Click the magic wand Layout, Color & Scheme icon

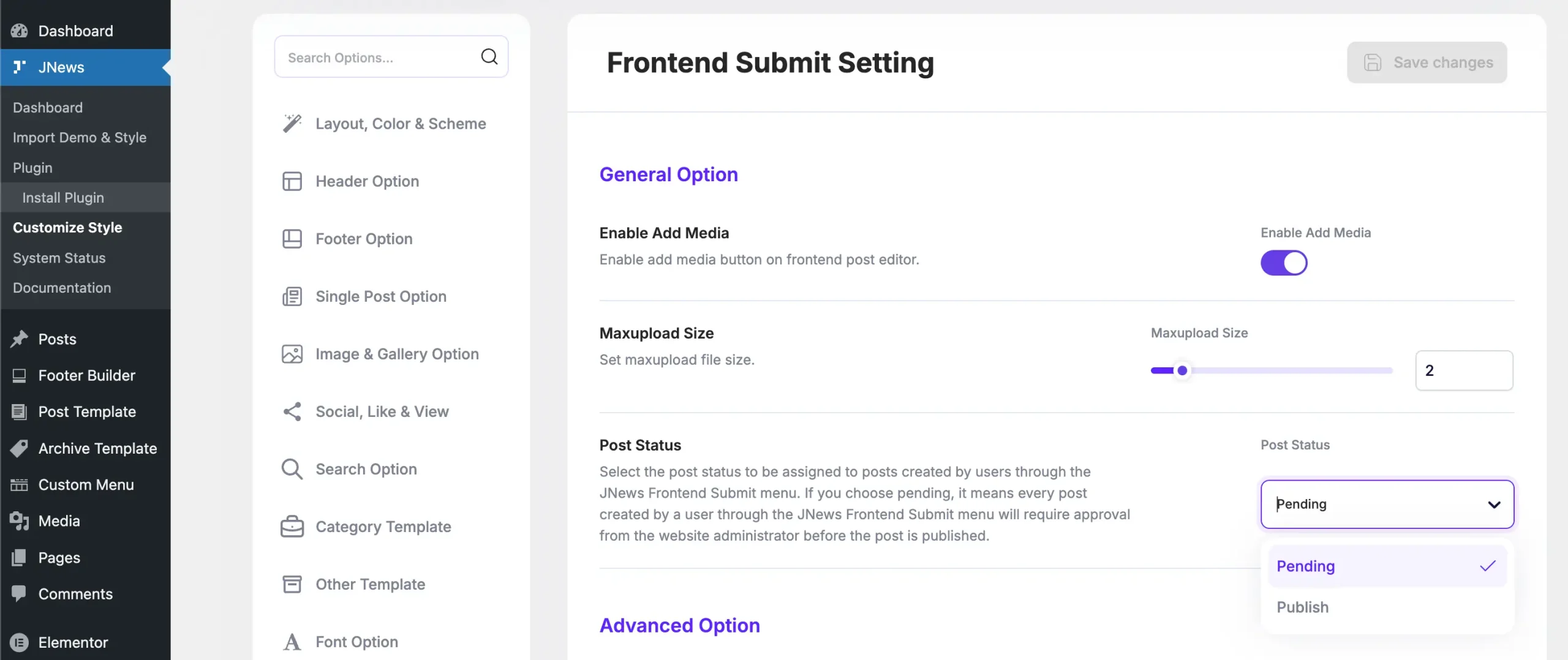[292, 123]
